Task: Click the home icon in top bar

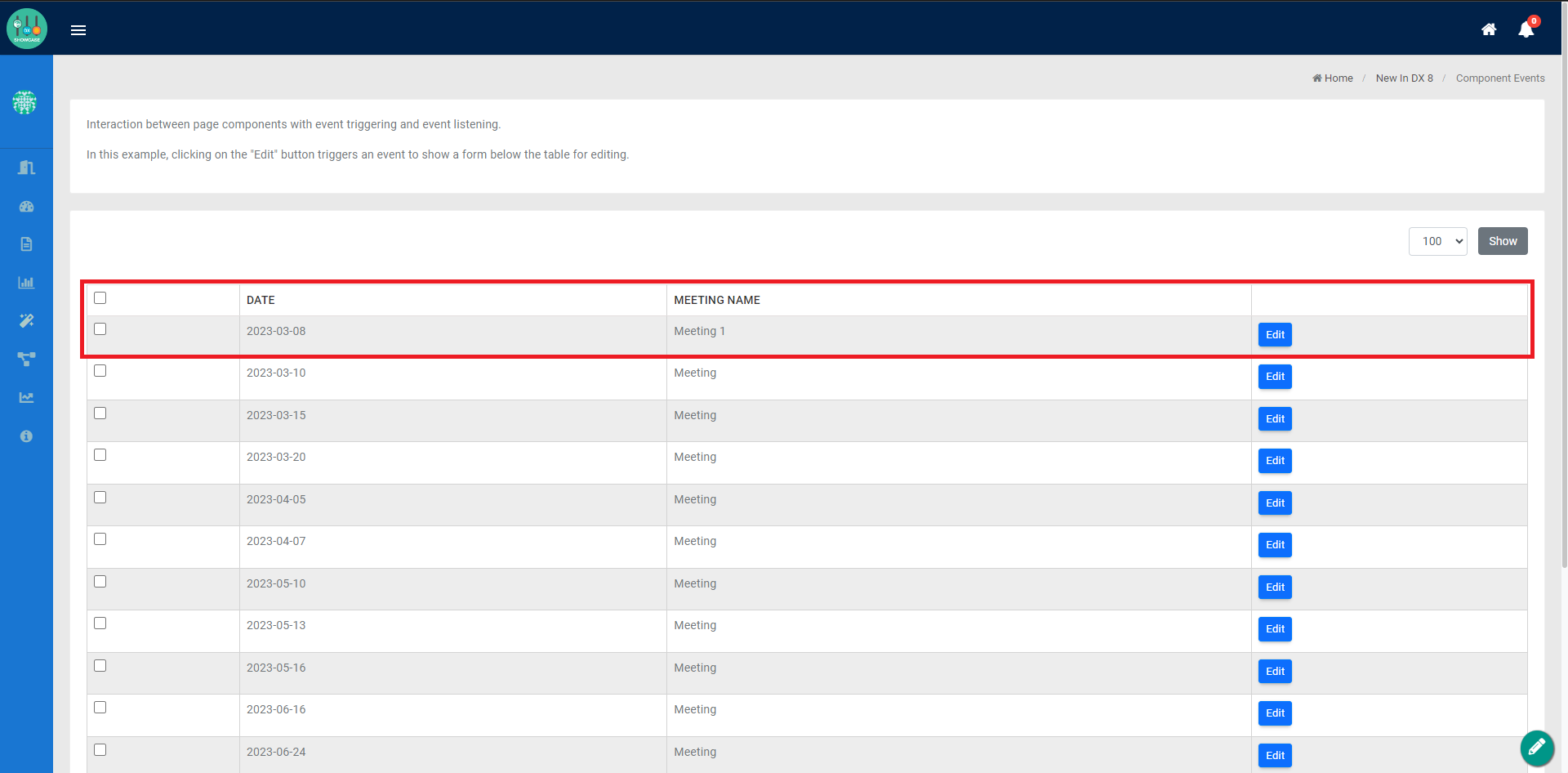Action: (1489, 29)
